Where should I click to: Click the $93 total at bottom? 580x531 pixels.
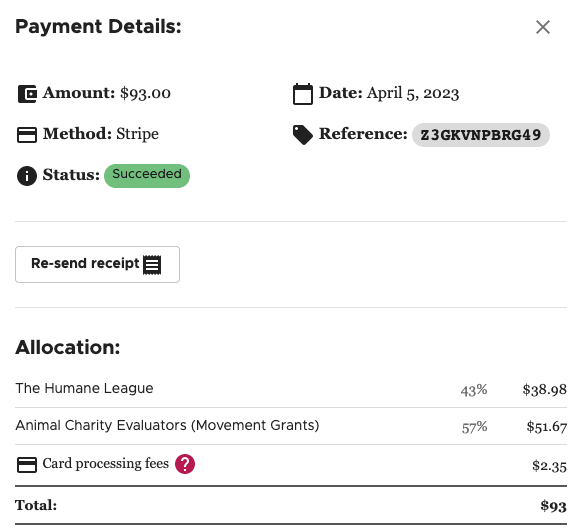click(553, 505)
